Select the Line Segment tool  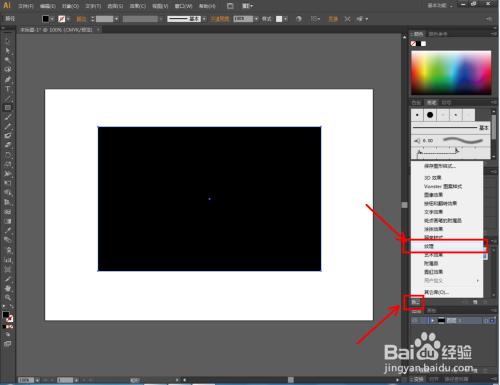[8, 98]
